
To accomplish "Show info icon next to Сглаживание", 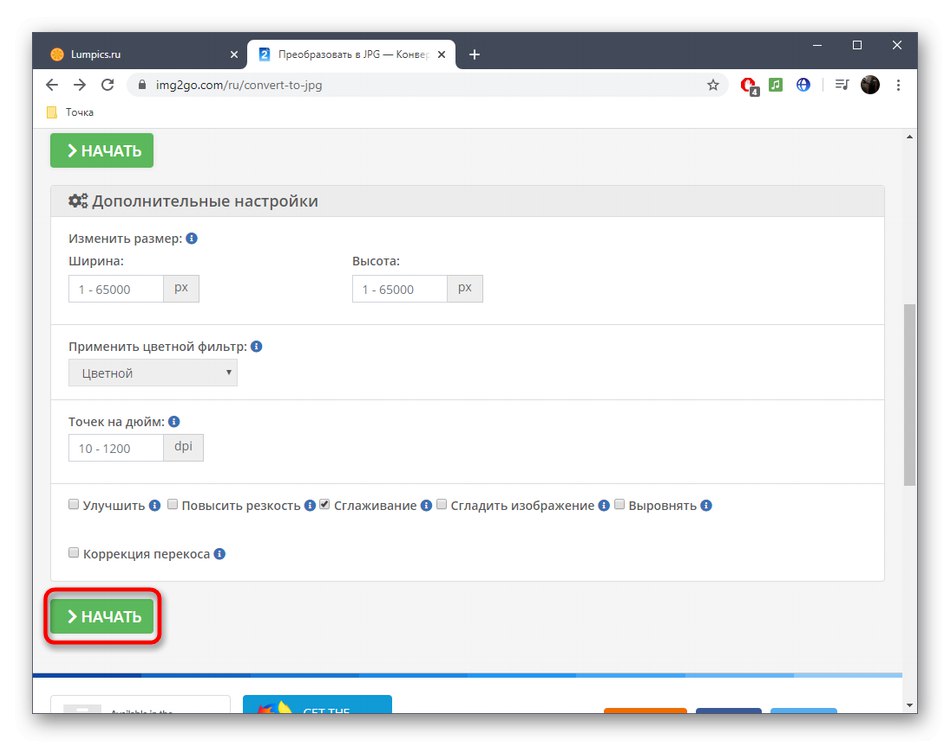I will tap(426, 505).
